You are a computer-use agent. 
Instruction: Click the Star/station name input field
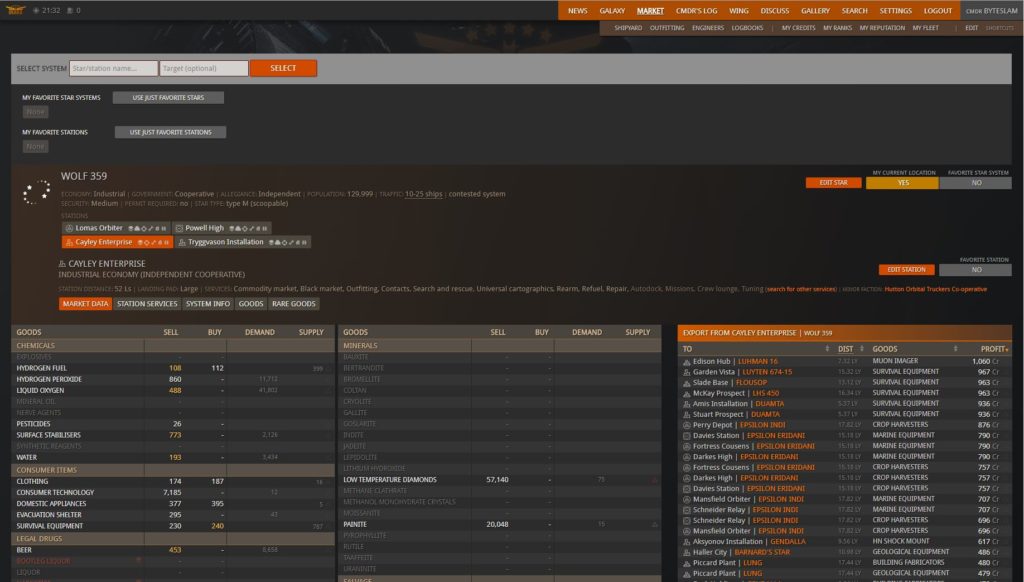(x=114, y=68)
